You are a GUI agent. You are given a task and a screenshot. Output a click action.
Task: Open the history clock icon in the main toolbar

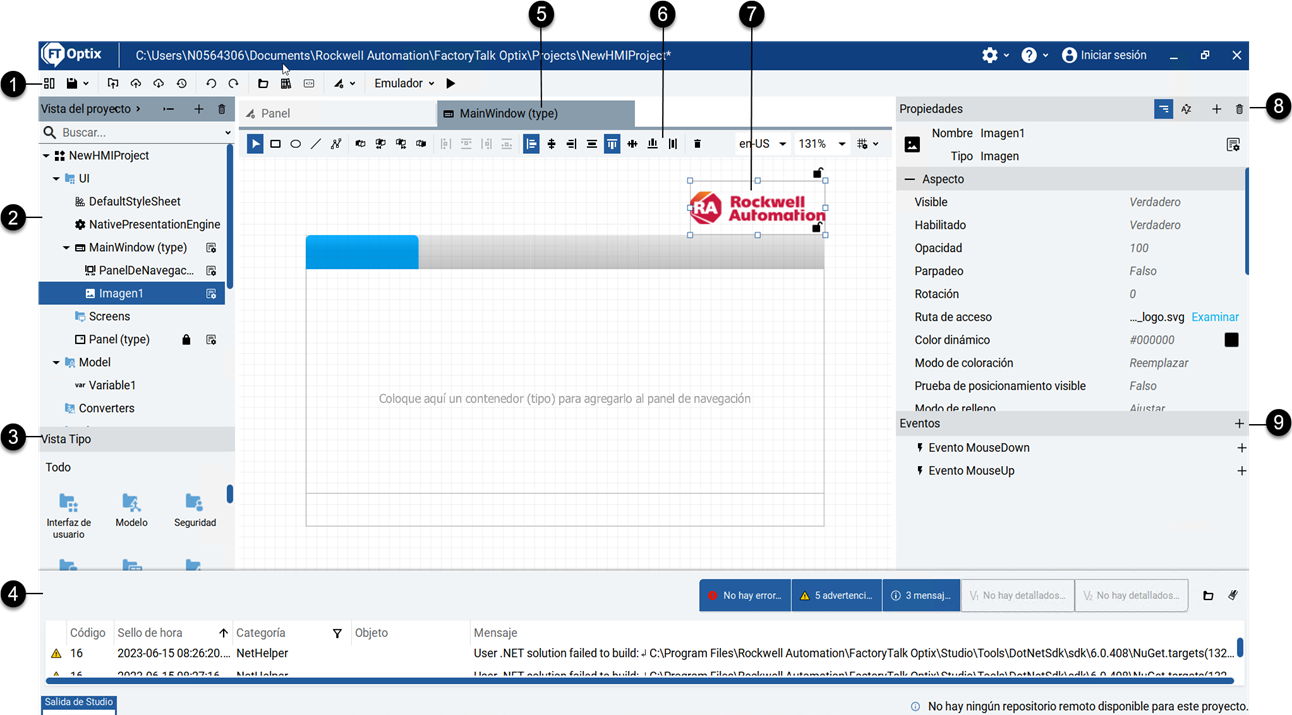point(181,84)
